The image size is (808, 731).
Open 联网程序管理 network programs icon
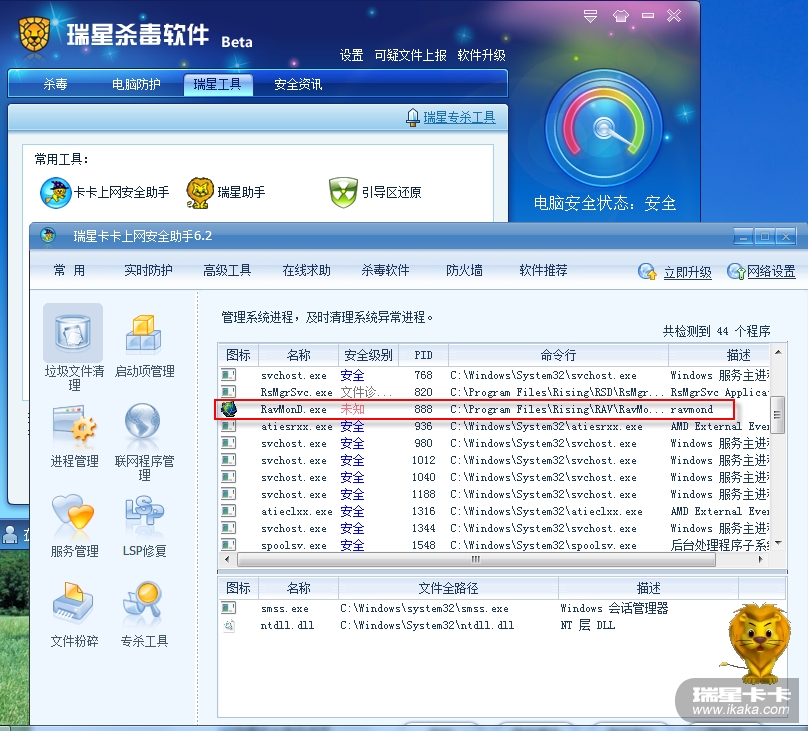tap(143, 421)
